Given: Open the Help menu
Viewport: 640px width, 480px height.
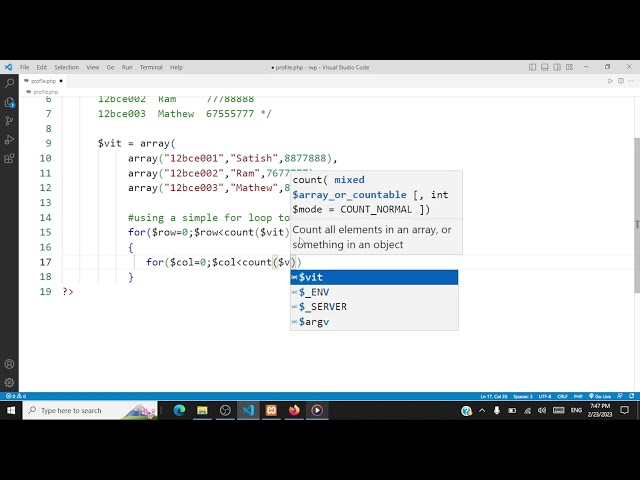Looking at the screenshot, I should pos(176,67).
